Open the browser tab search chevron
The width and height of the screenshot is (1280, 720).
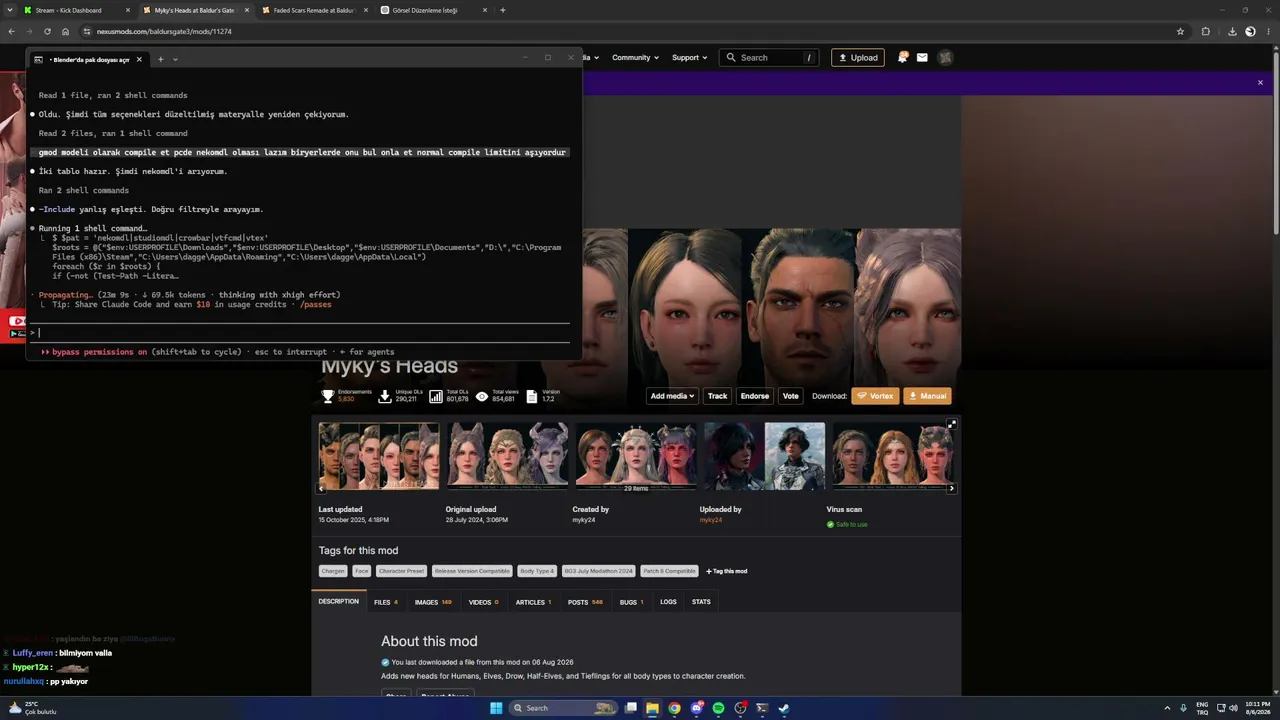(x=9, y=10)
